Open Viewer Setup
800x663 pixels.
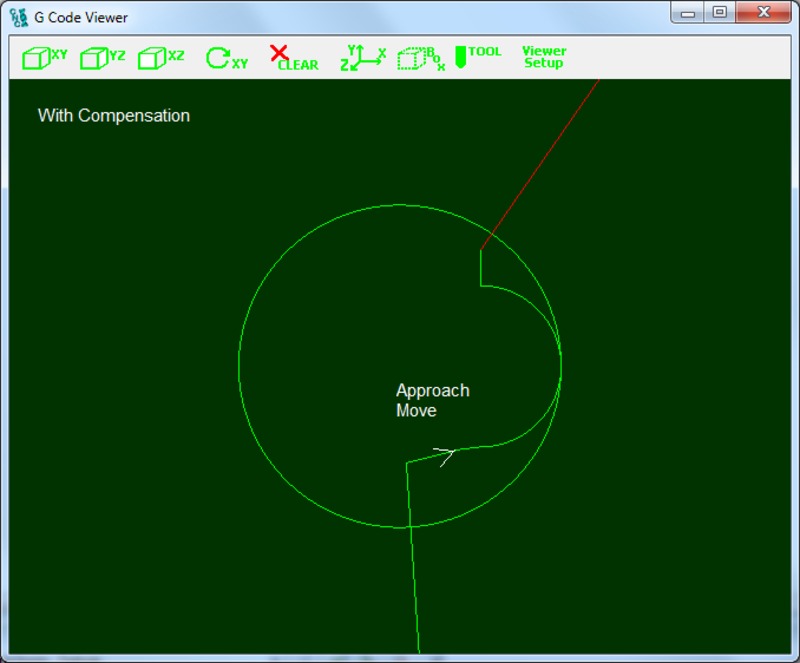point(544,57)
